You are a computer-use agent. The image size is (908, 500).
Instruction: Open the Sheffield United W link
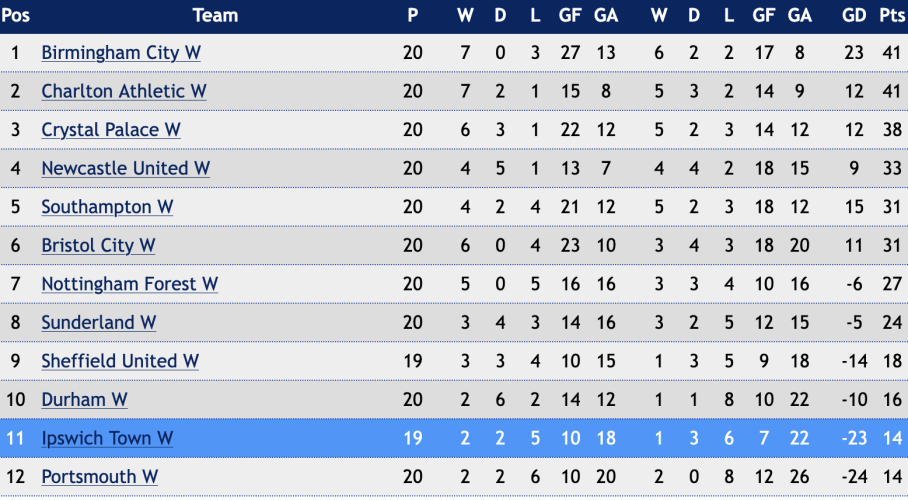[x=120, y=361]
